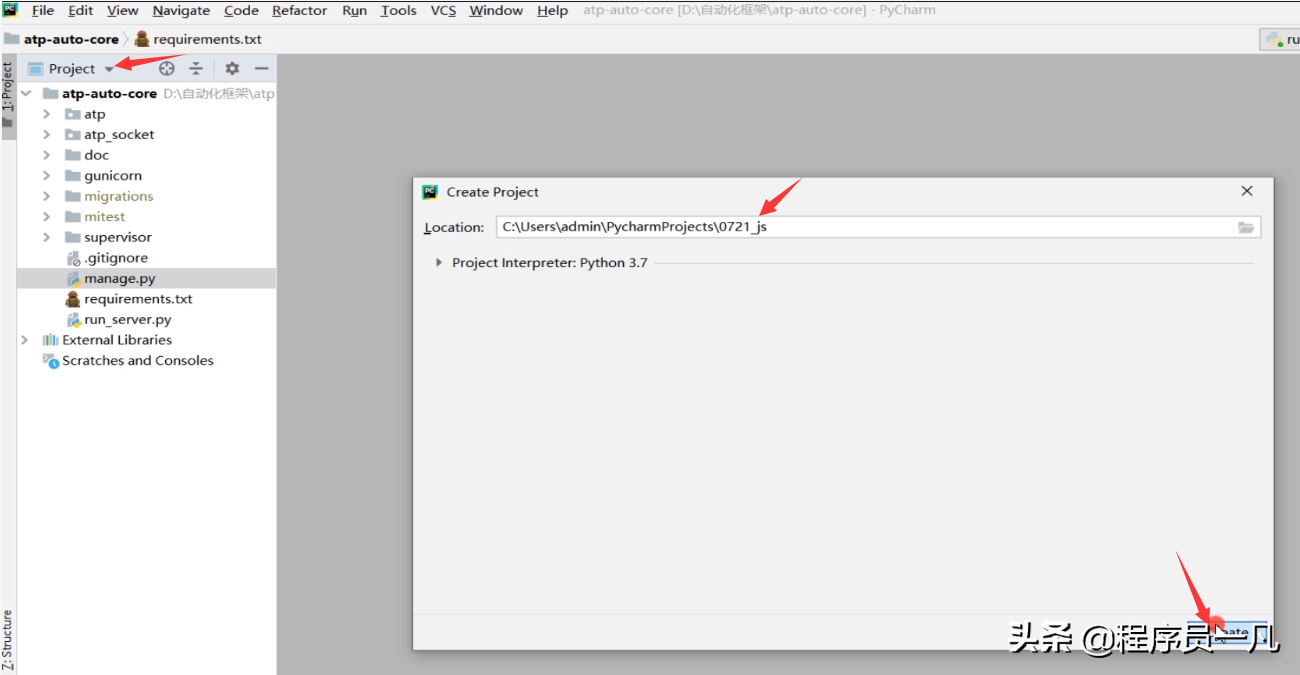Open the Tools menu

(x=398, y=10)
